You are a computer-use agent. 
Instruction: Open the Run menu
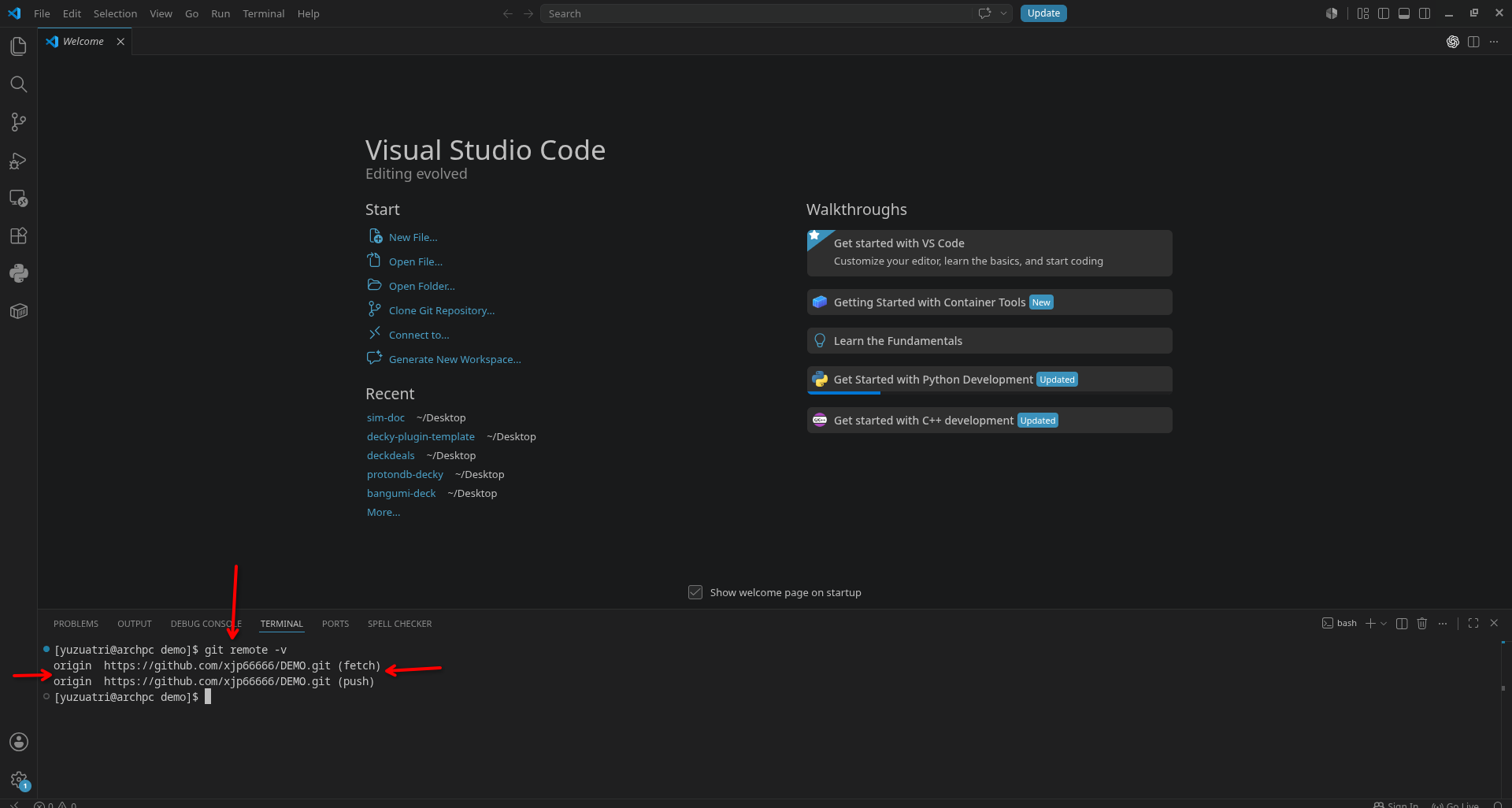coord(220,13)
